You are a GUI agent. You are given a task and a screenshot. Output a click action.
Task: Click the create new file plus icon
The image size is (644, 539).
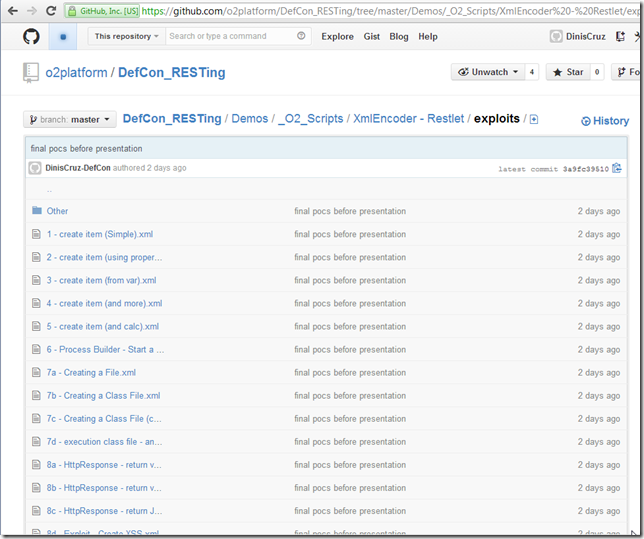click(x=534, y=119)
